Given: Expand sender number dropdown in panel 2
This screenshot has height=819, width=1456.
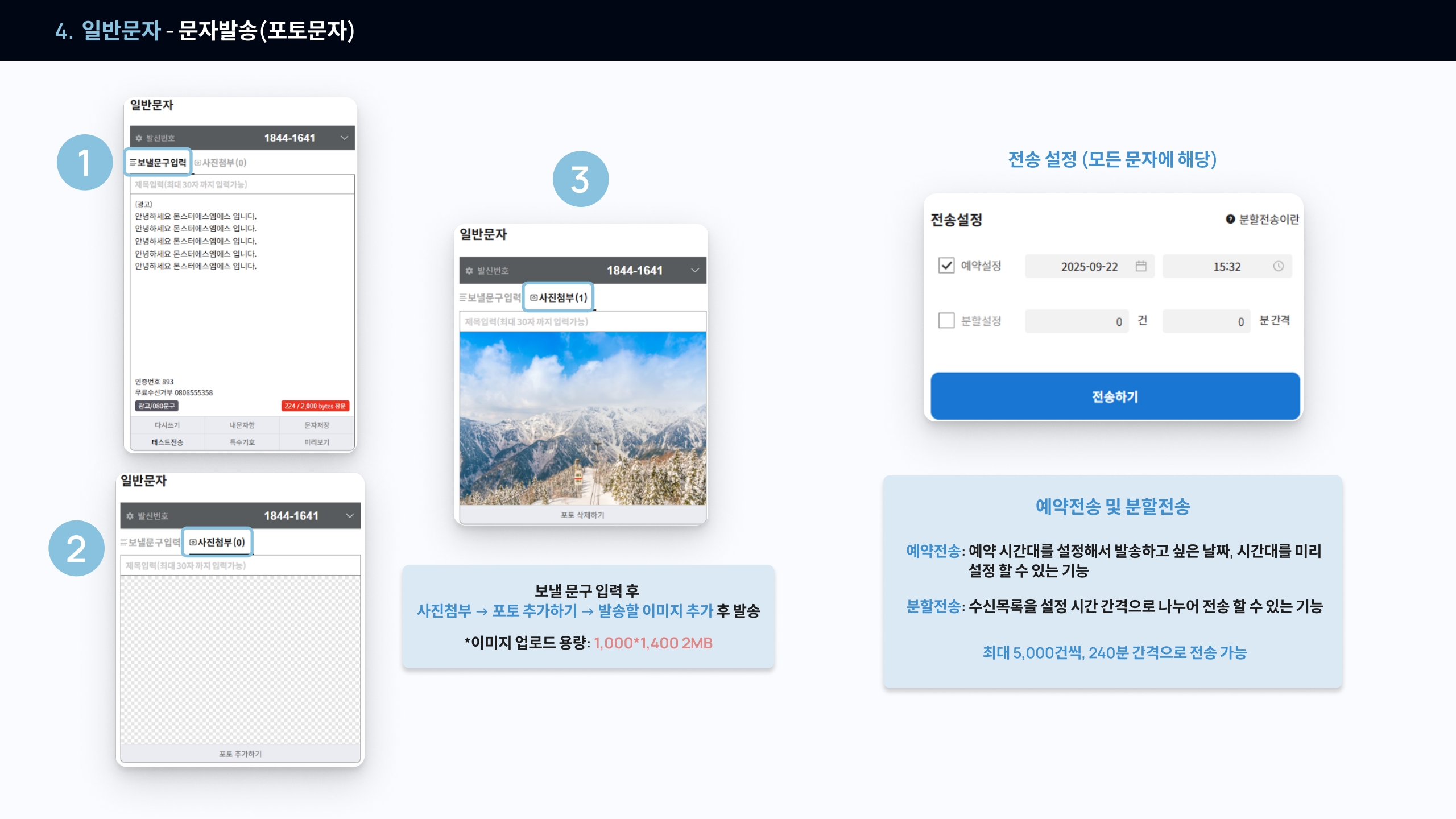Looking at the screenshot, I should 349,516.
